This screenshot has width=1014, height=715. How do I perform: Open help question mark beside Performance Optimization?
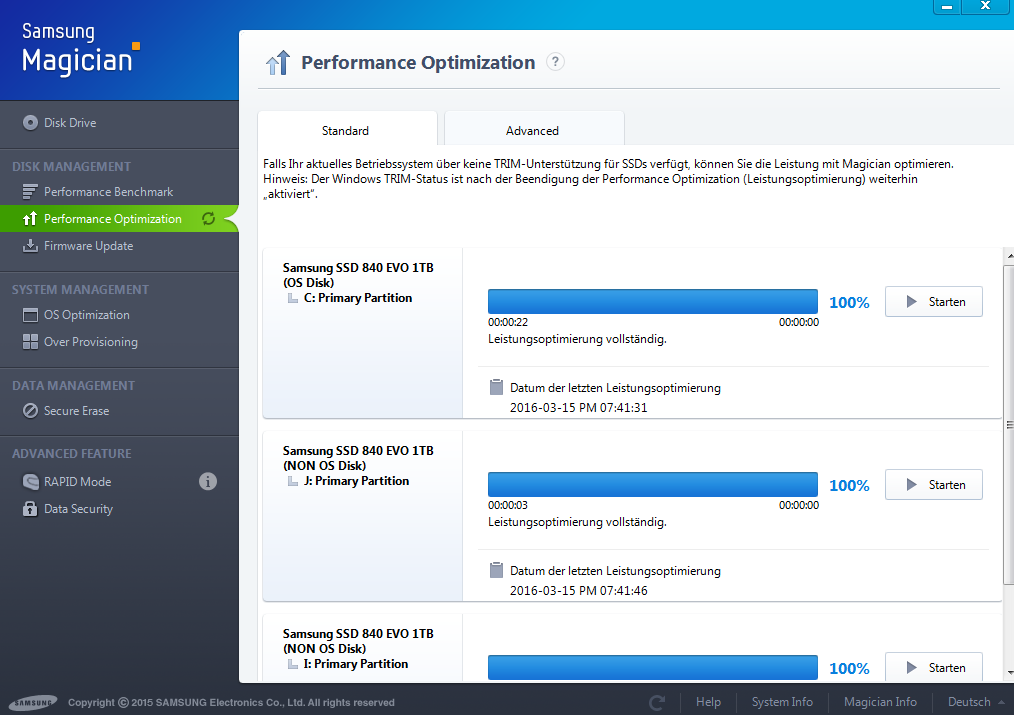coord(556,62)
